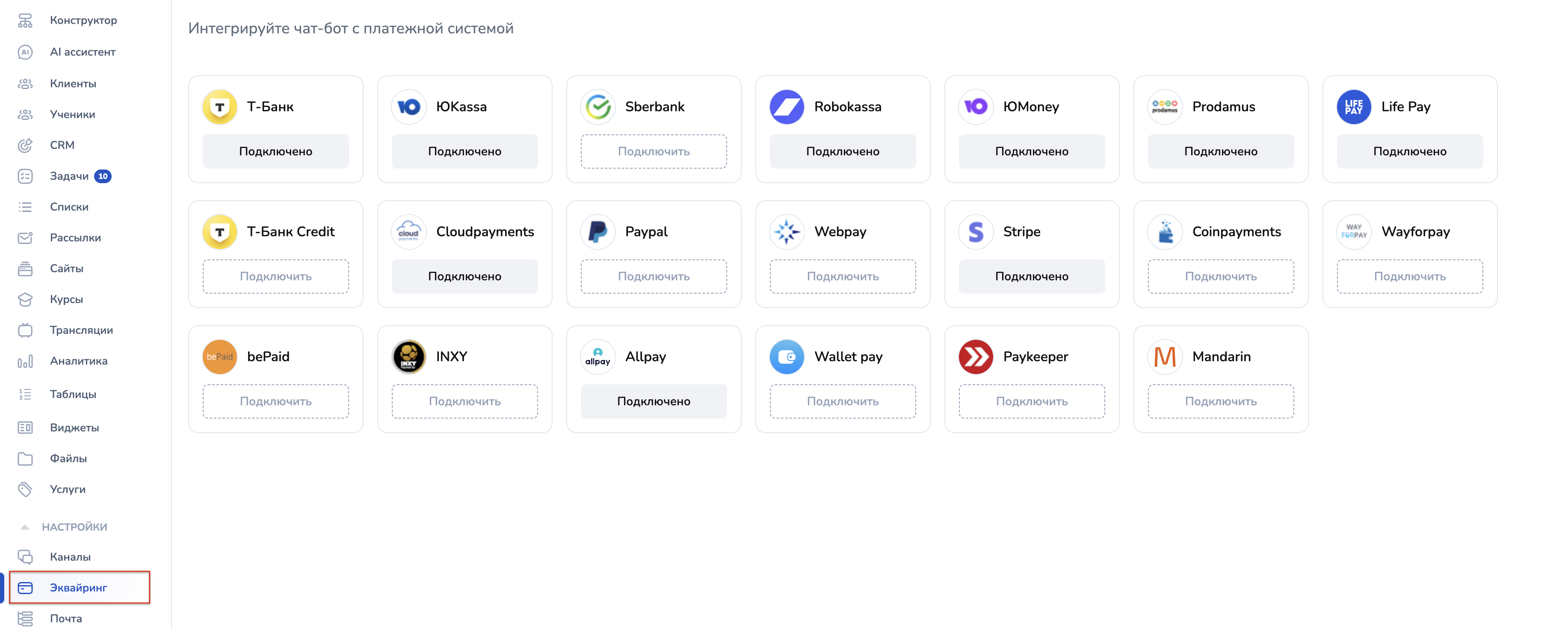This screenshot has width=1568, height=630.
Task: Select the Ученики sidebar icon
Action: [x=25, y=115]
